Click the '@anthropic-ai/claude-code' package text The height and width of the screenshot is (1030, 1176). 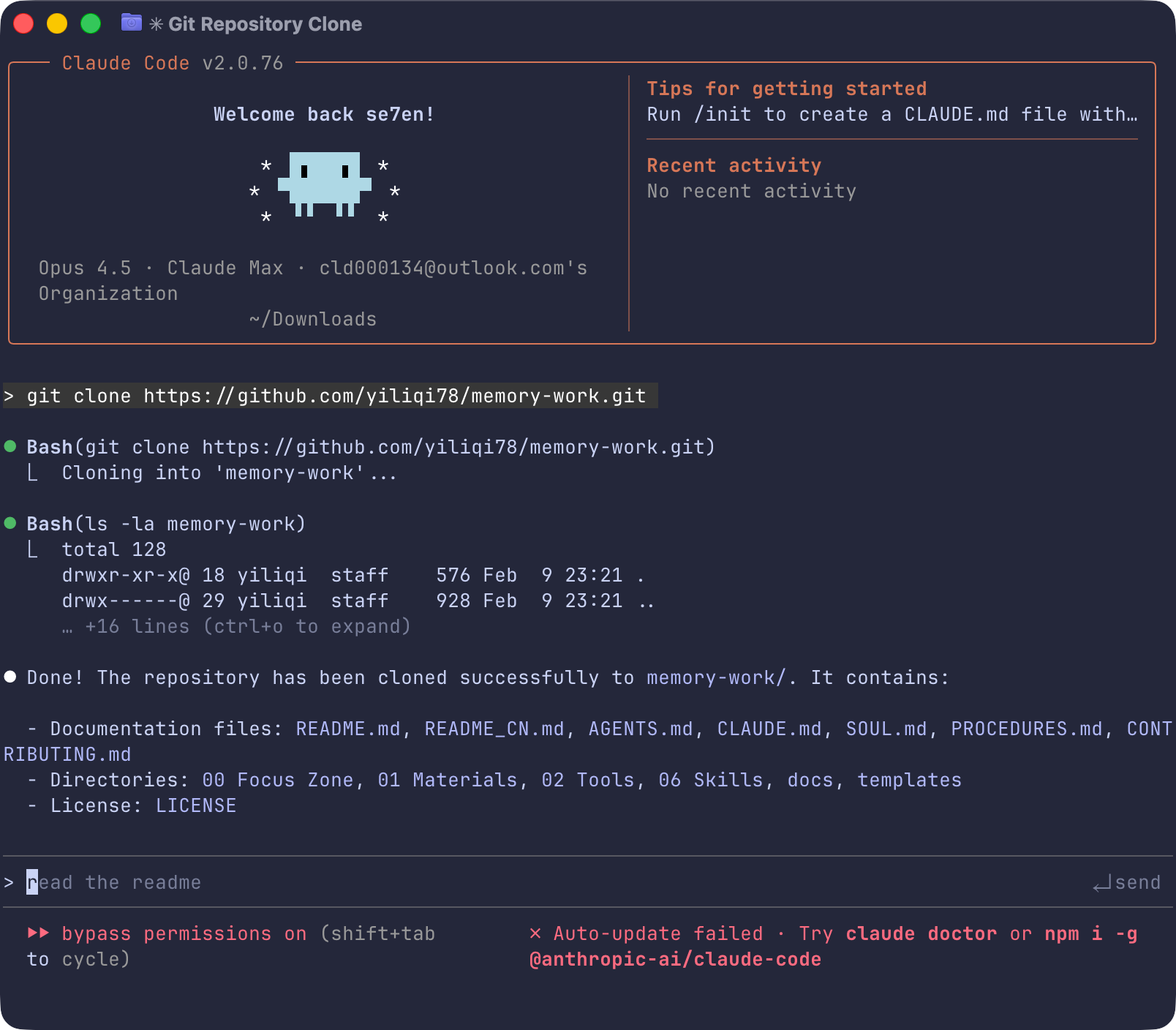pyautogui.click(x=676, y=959)
